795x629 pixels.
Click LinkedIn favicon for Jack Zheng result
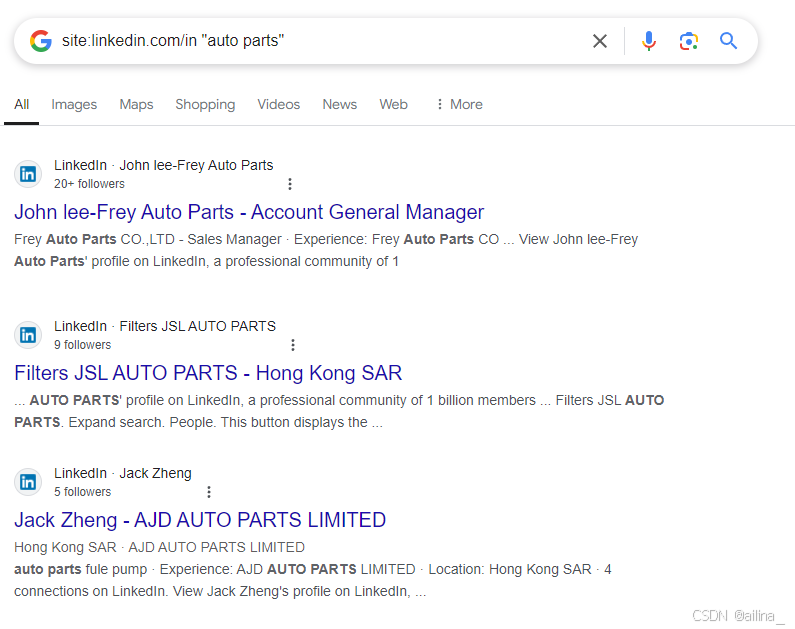click(28, 482)
